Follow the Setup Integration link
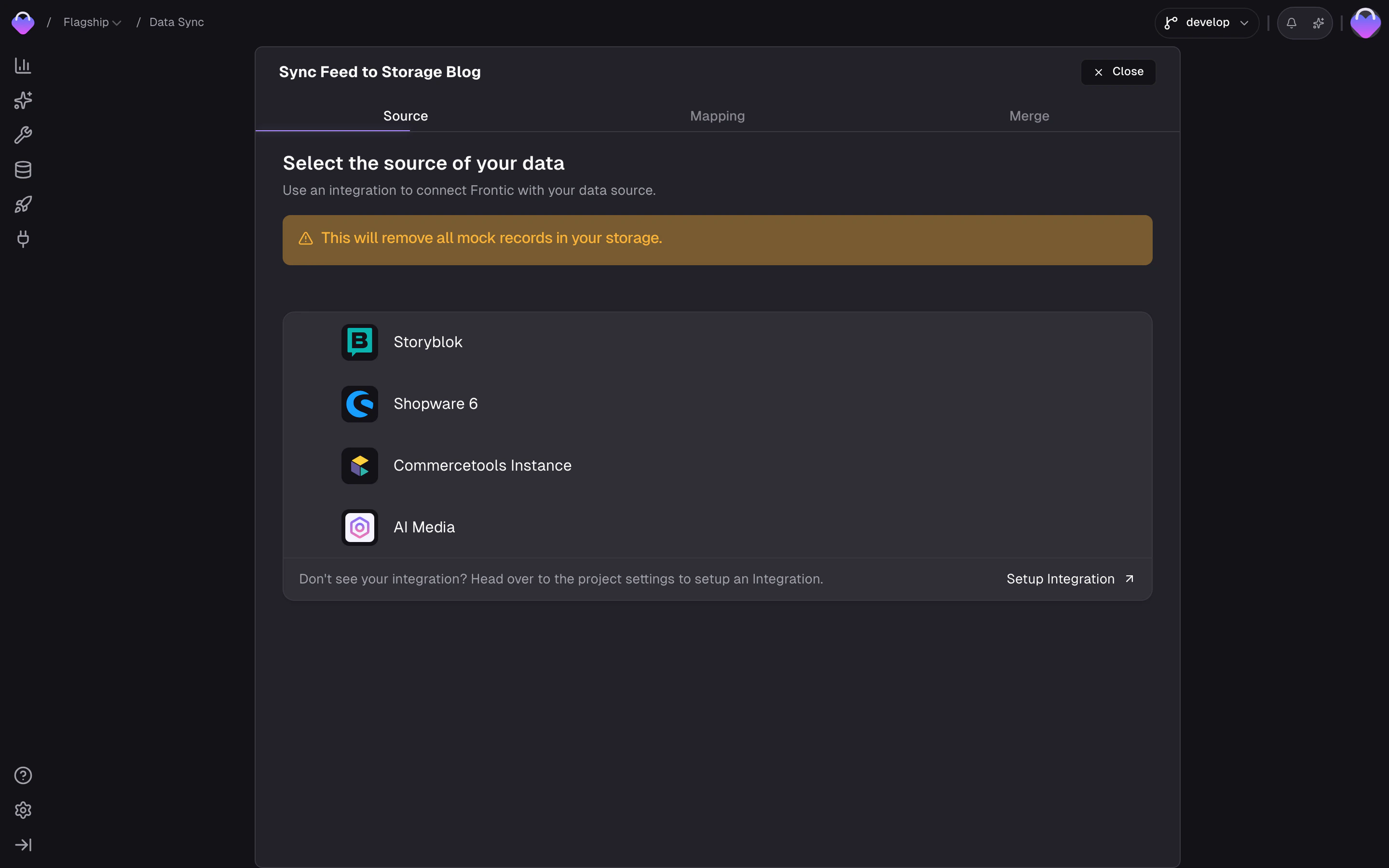Screen dimensions: 1389x868 point(1070,579)
